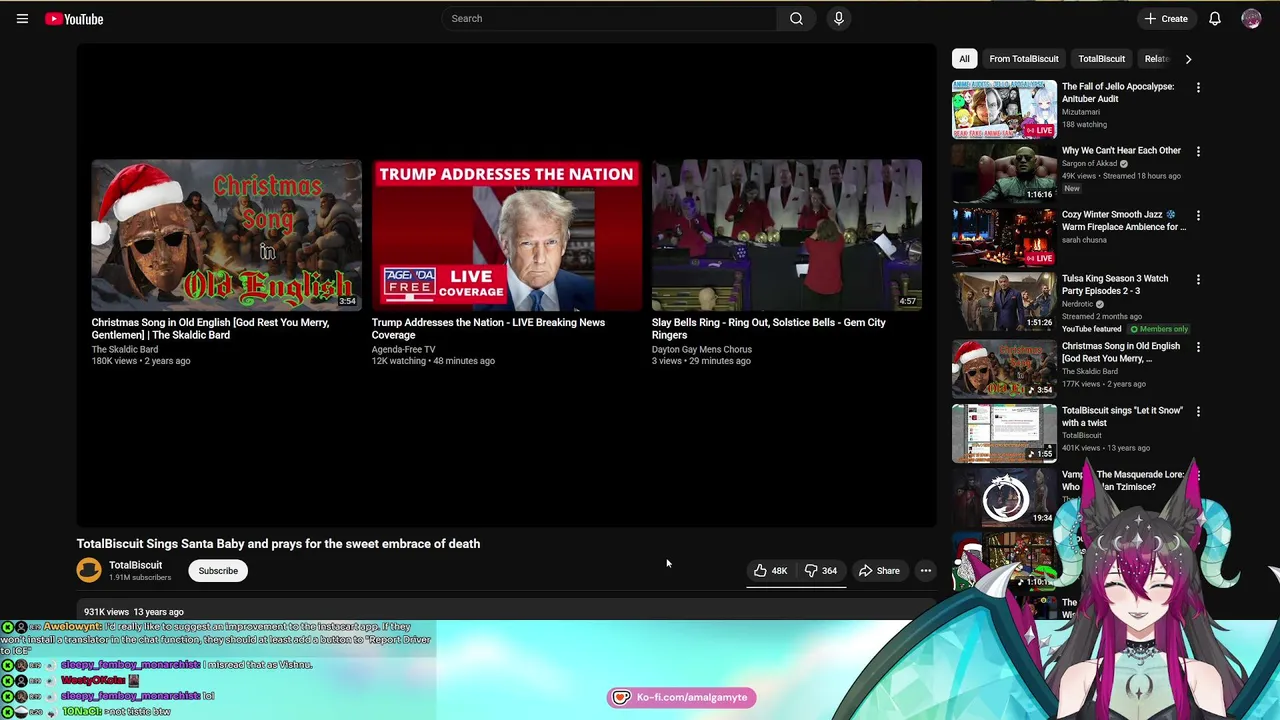Image resolution: width=1280 pixels, height=720 pixels.
Task: Click the video title TotalBiscuit Sings Santa Baby
Action: (x=278, y=544)
